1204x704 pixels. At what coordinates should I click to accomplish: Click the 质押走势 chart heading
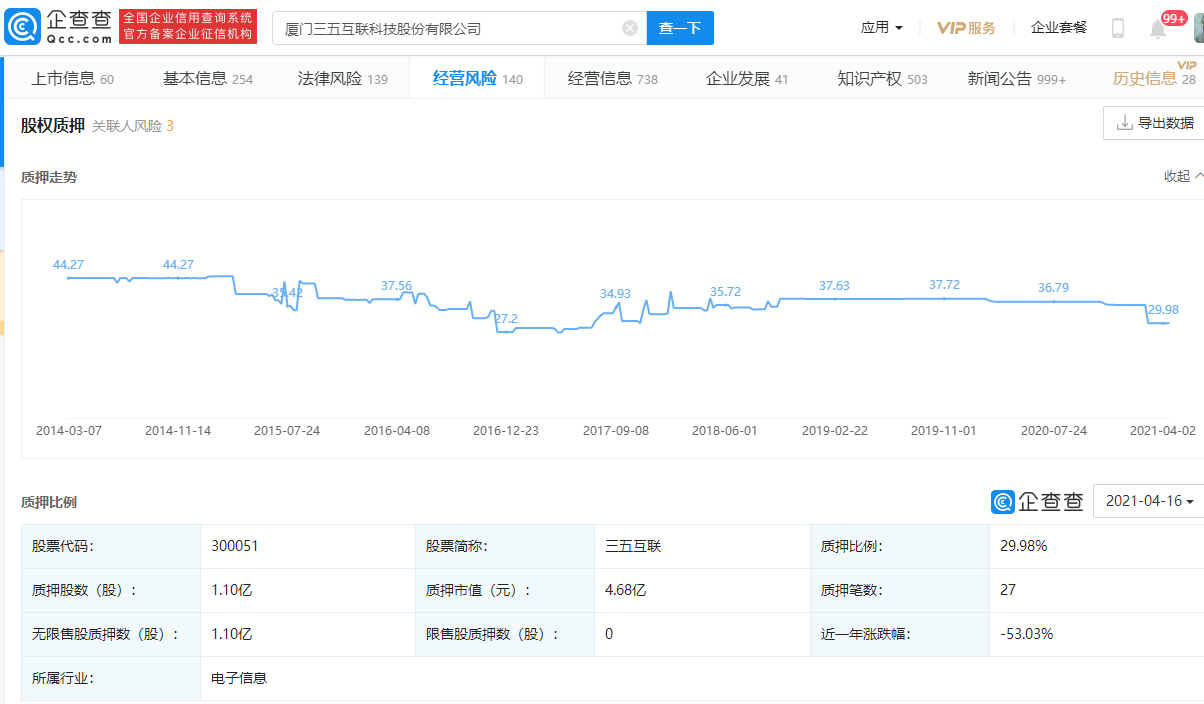point(49,177)
